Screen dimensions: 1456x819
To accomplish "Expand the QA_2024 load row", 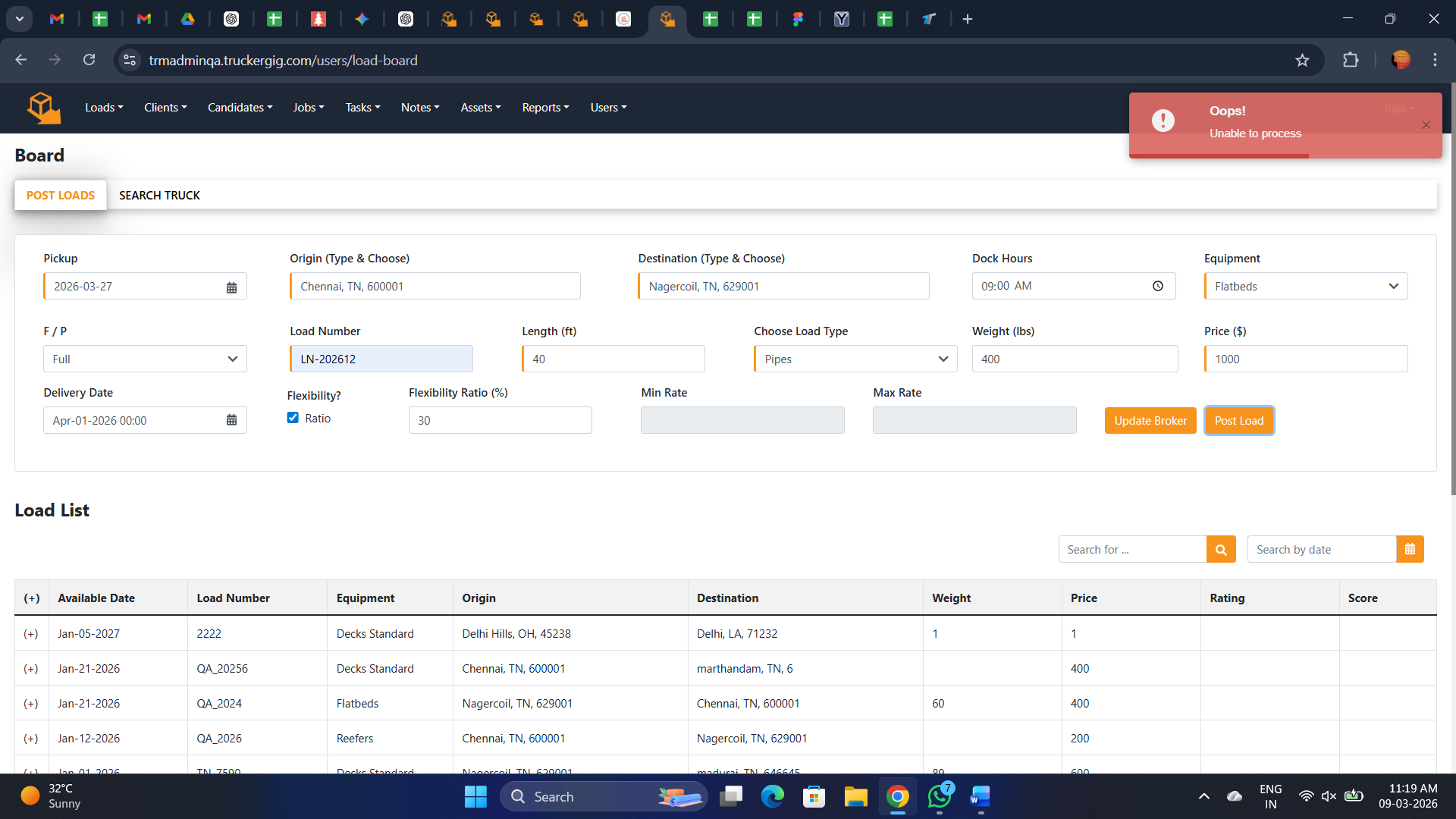I will tap(31, 704).
